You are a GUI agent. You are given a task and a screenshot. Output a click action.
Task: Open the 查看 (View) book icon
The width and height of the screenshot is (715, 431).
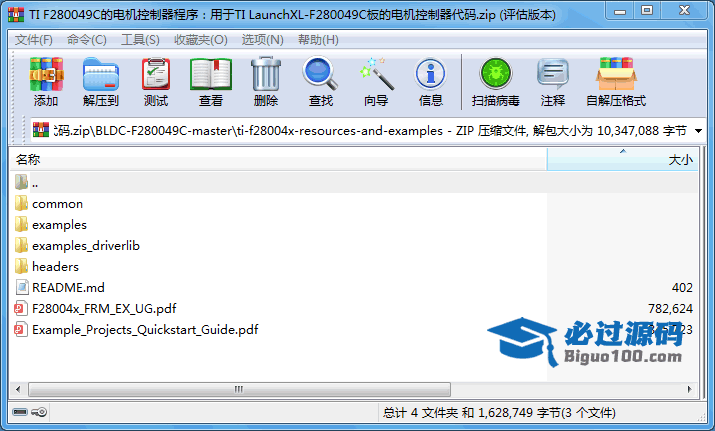(x=211, y=82)
